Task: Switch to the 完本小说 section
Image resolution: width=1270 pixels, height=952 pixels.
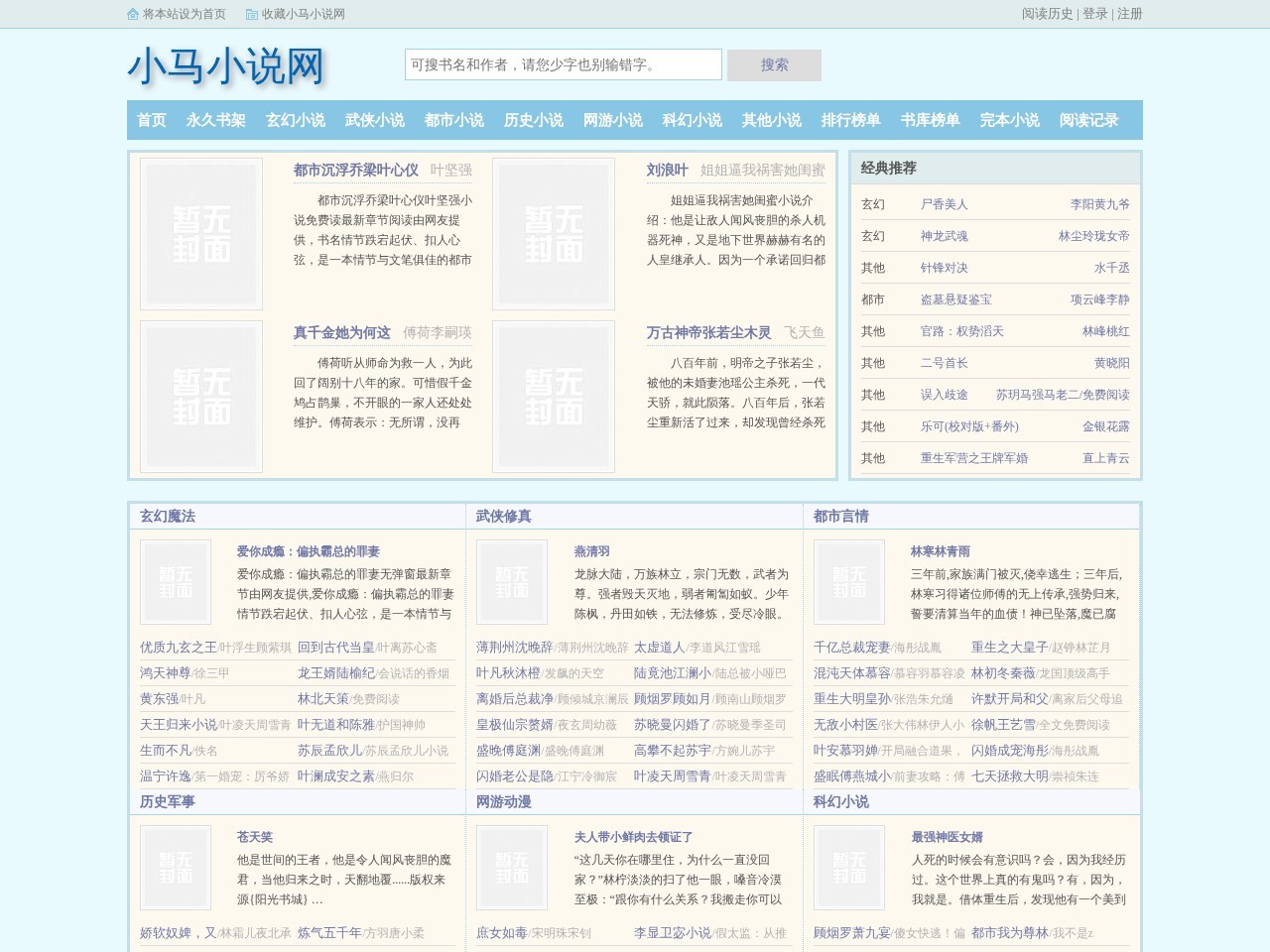Action: (1008, 120)
